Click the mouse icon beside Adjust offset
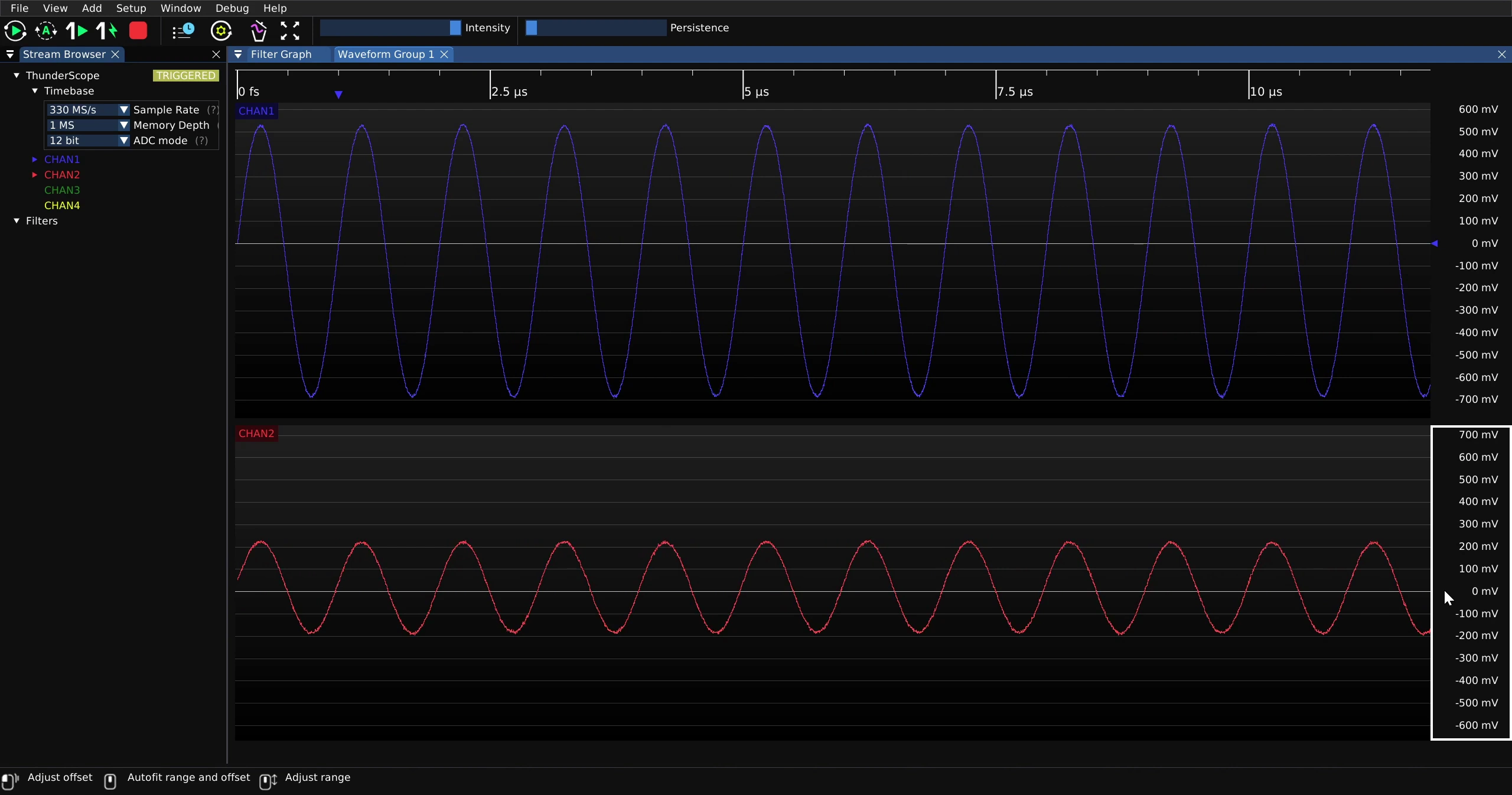 [x=10, y=781]
